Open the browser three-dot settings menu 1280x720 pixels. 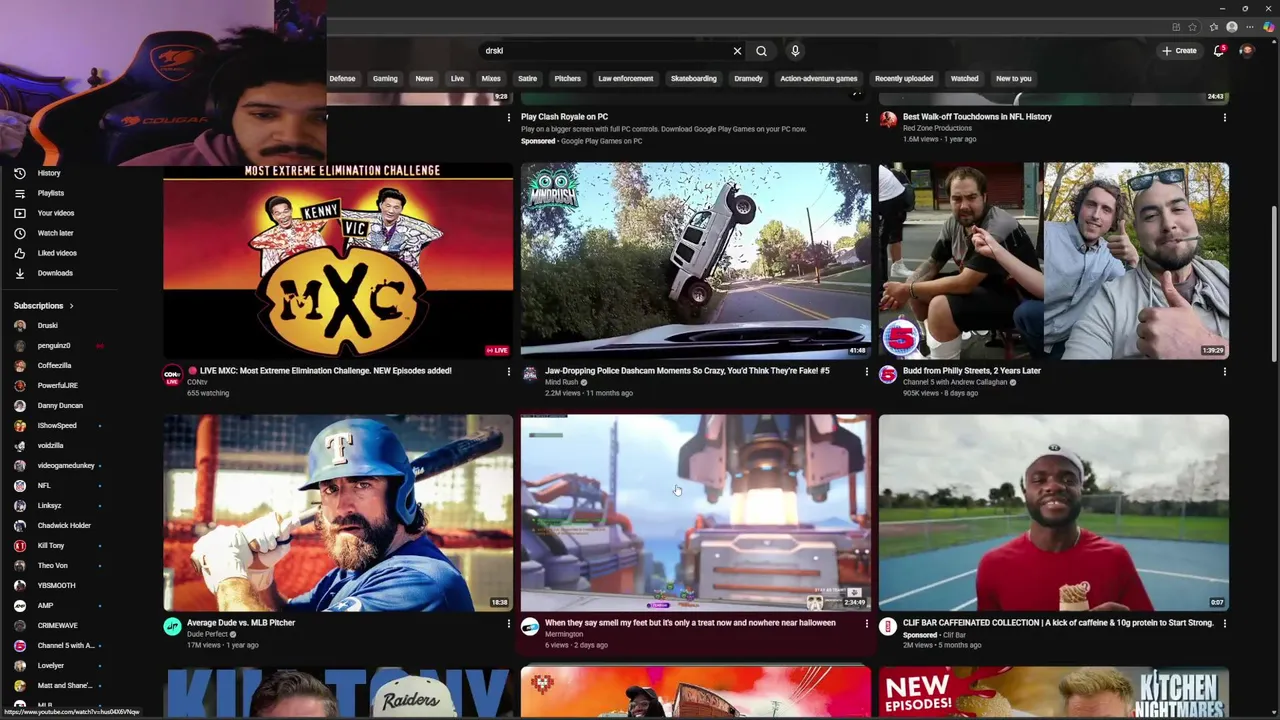pos(1250,27)
